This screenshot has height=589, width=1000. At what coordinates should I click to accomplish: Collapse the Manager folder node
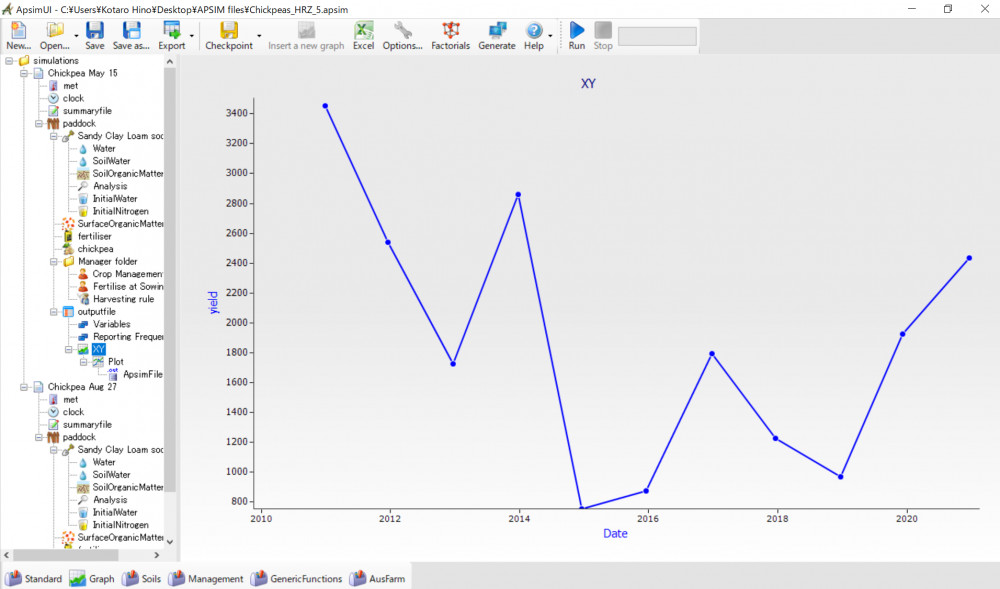(55, 261)
